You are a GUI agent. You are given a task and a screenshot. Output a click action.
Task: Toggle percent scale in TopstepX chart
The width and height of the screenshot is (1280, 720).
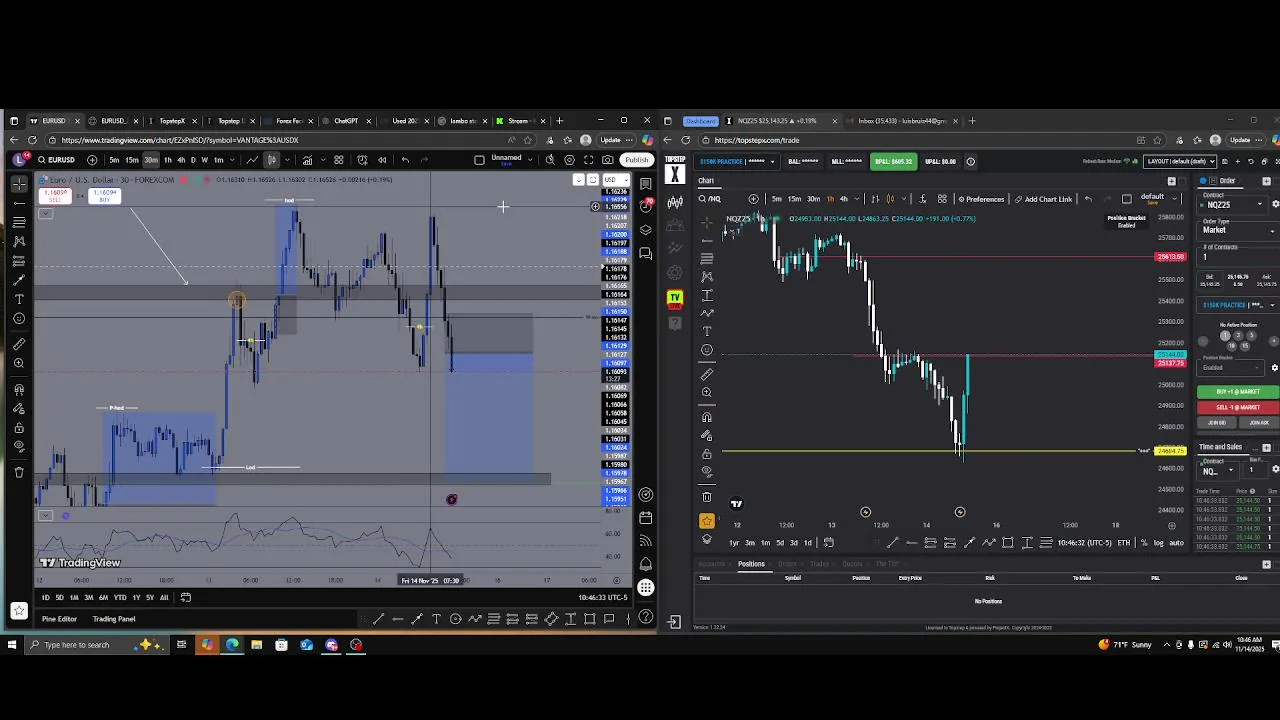[x=1144, y=542]
